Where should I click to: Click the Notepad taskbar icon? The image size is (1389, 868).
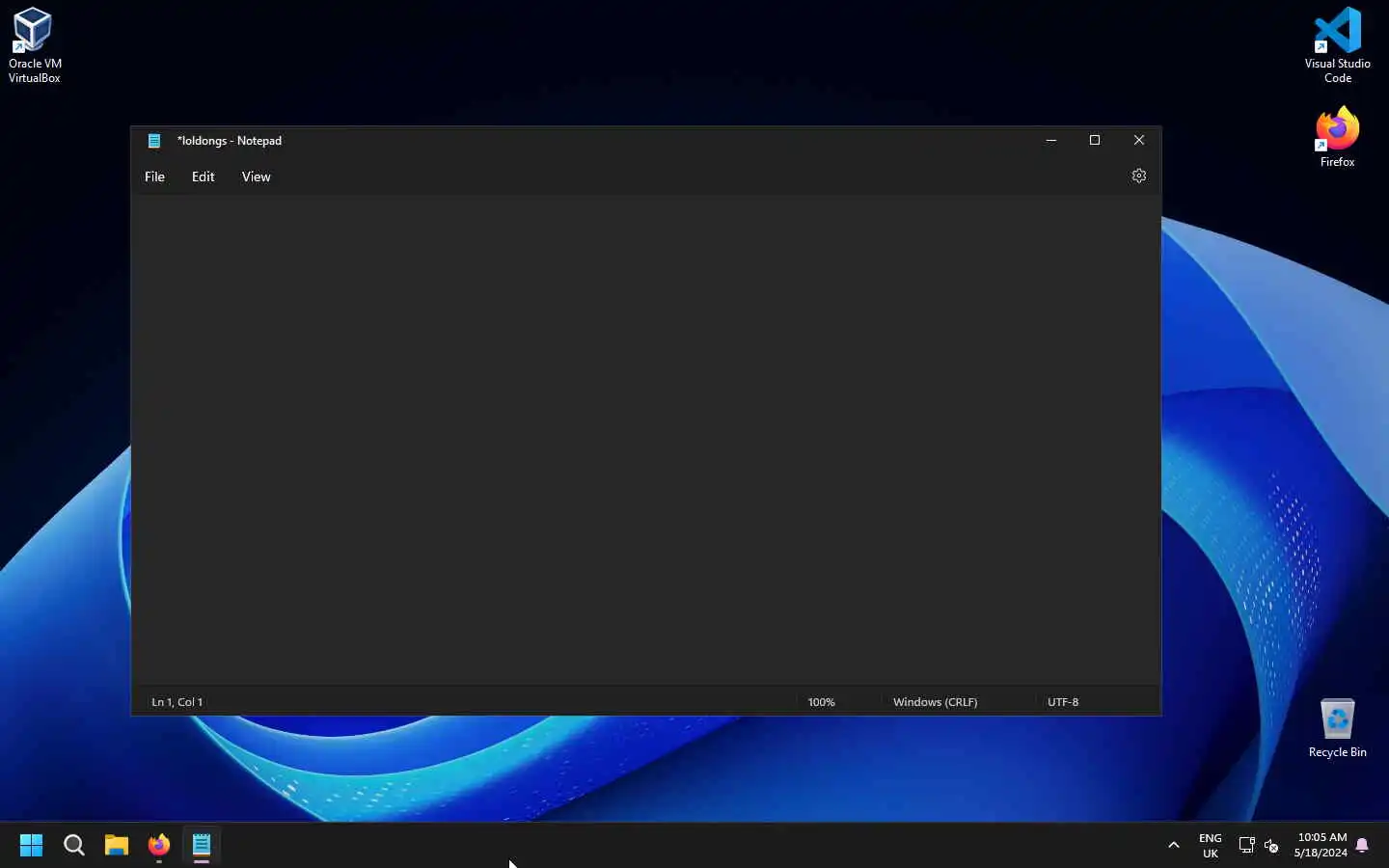[202, 846]
